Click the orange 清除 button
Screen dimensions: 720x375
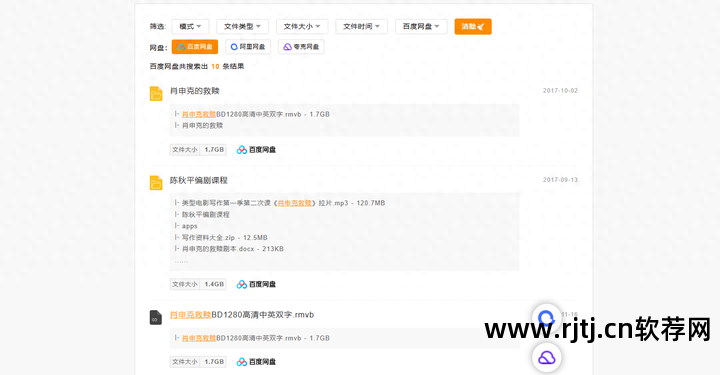473,27
